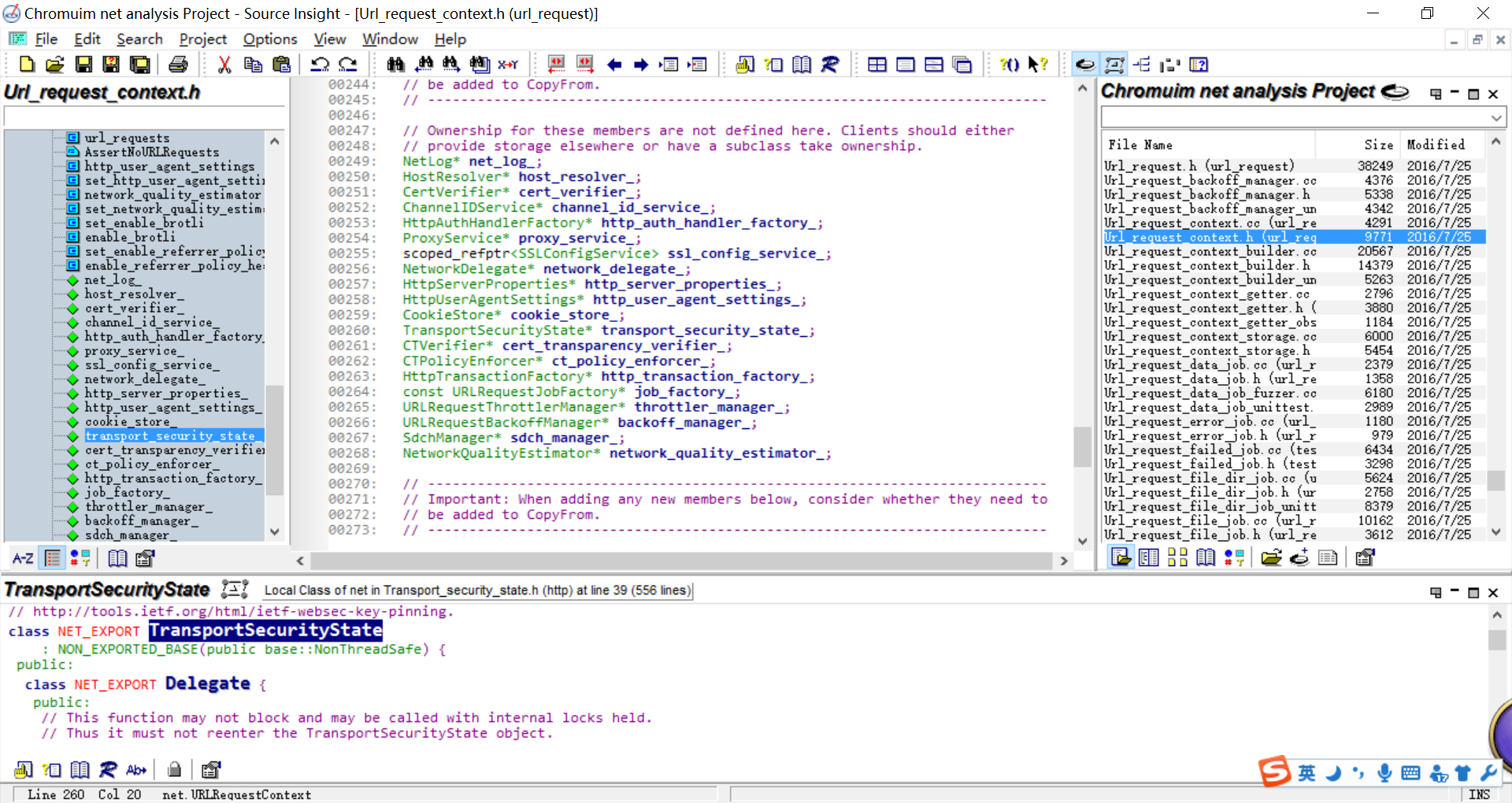Go forward with the blue right arrow icon
The image size is (1512, 803).
641,65
